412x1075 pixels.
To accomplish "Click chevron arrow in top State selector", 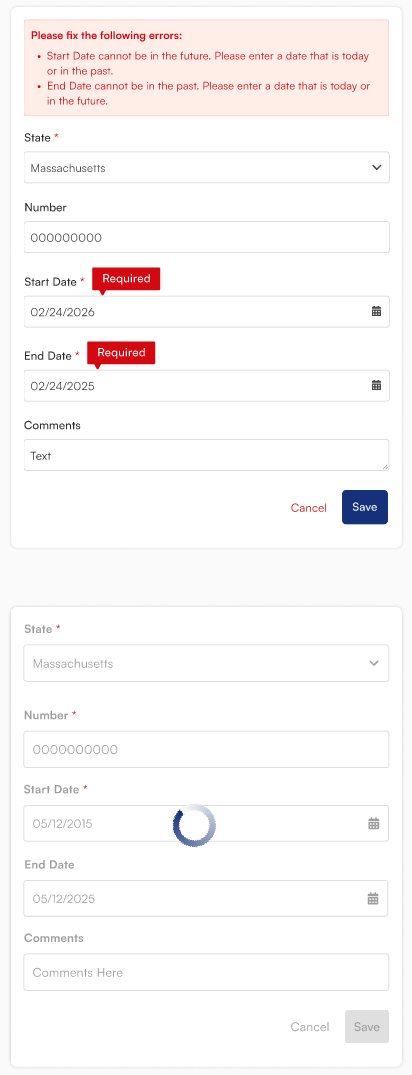I will click(x=376, y=167).
